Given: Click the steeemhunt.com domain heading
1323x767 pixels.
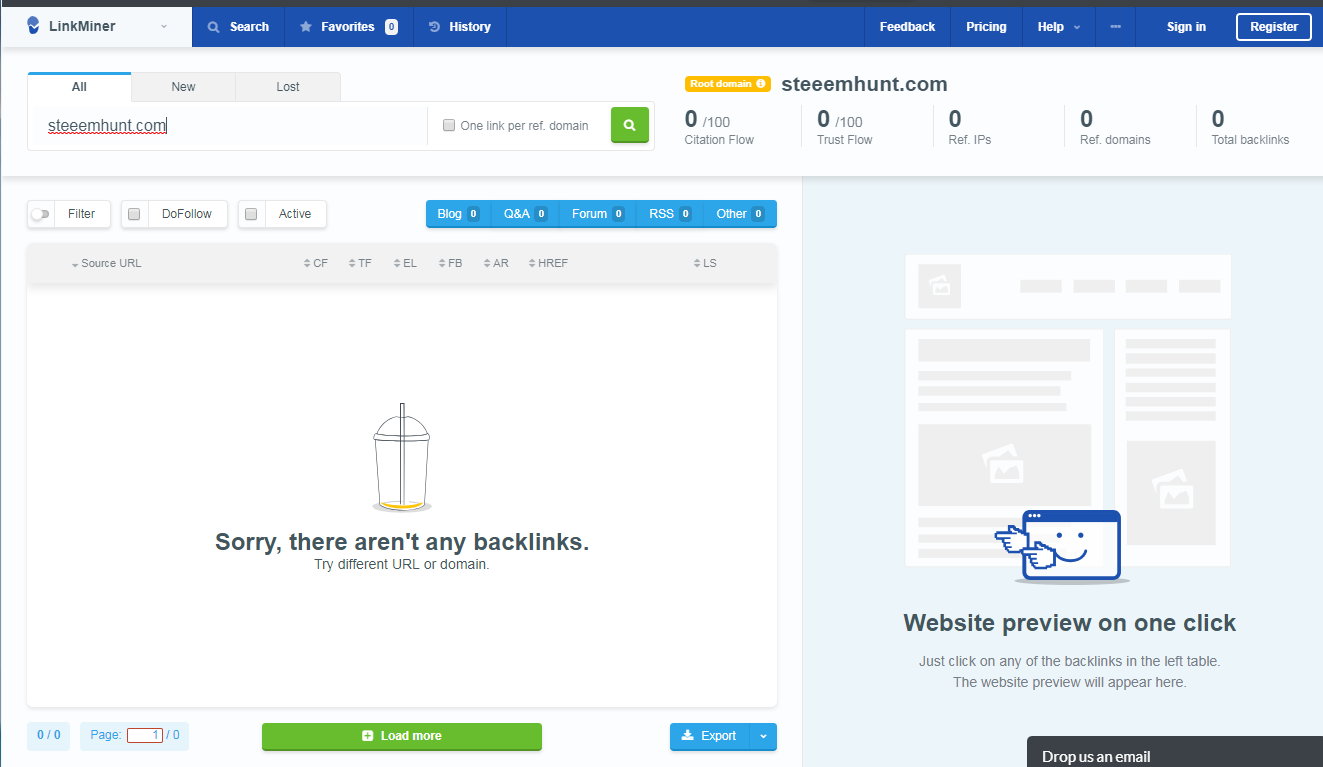Looking at the screenshot, I should click(864, 85).
